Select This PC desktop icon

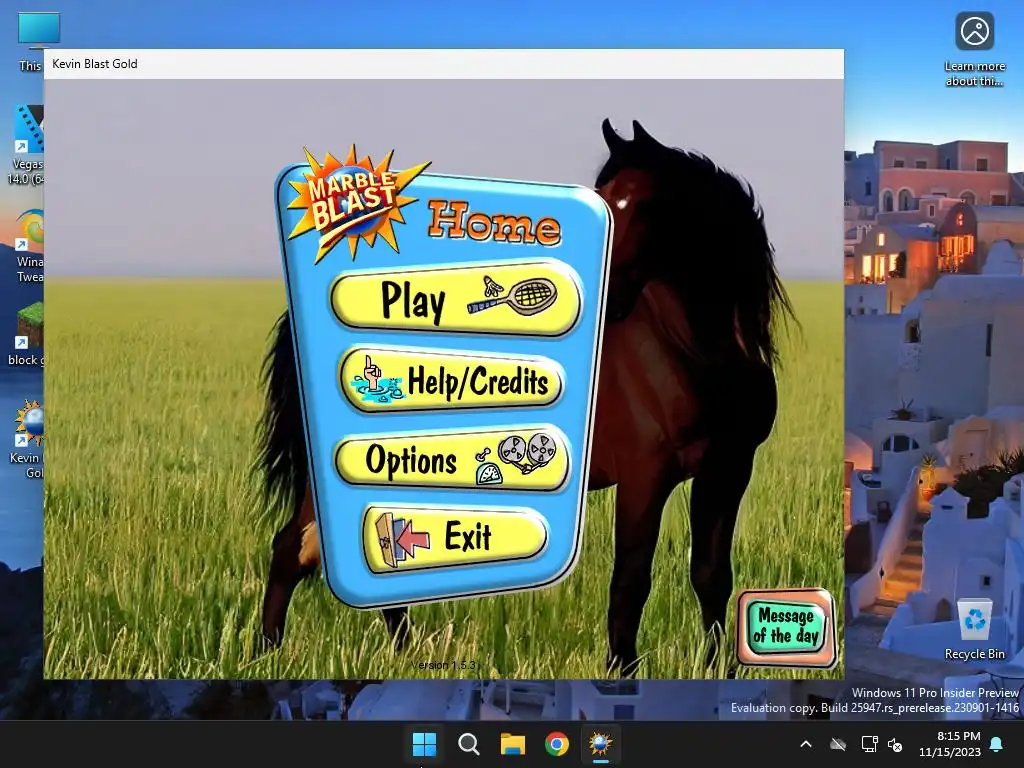[31, 42]
